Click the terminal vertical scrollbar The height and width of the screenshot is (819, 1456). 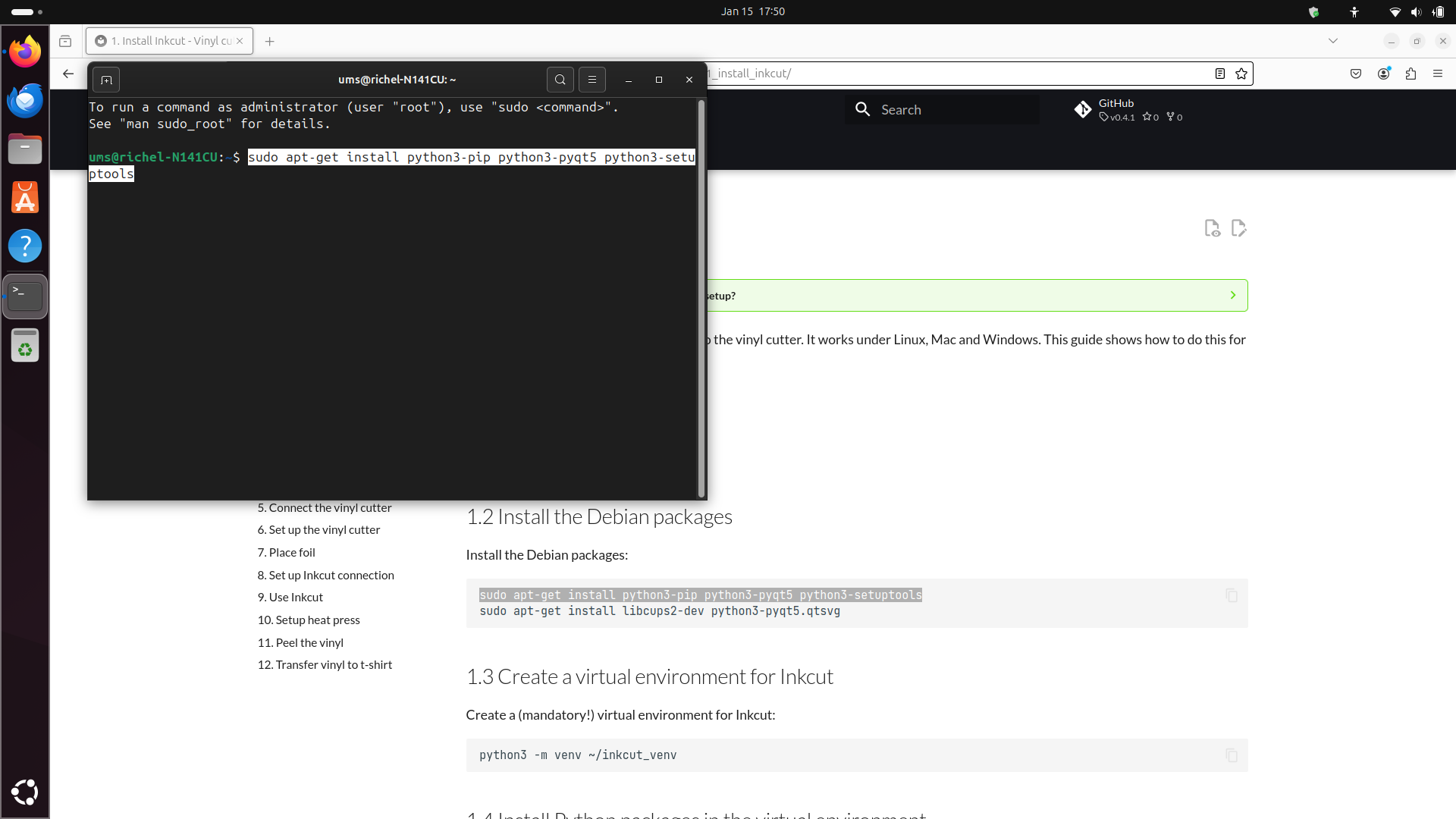tap(701, 298)
